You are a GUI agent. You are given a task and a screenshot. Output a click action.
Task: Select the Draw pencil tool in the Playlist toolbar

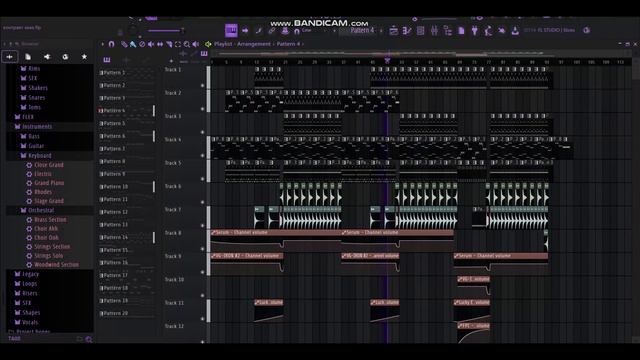click(x=124, y=44)
